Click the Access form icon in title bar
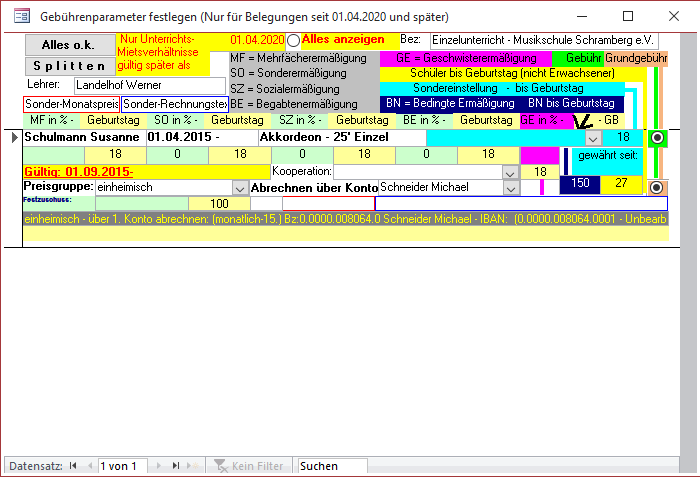This screenshot has height=477, width=700. (19, 17)
